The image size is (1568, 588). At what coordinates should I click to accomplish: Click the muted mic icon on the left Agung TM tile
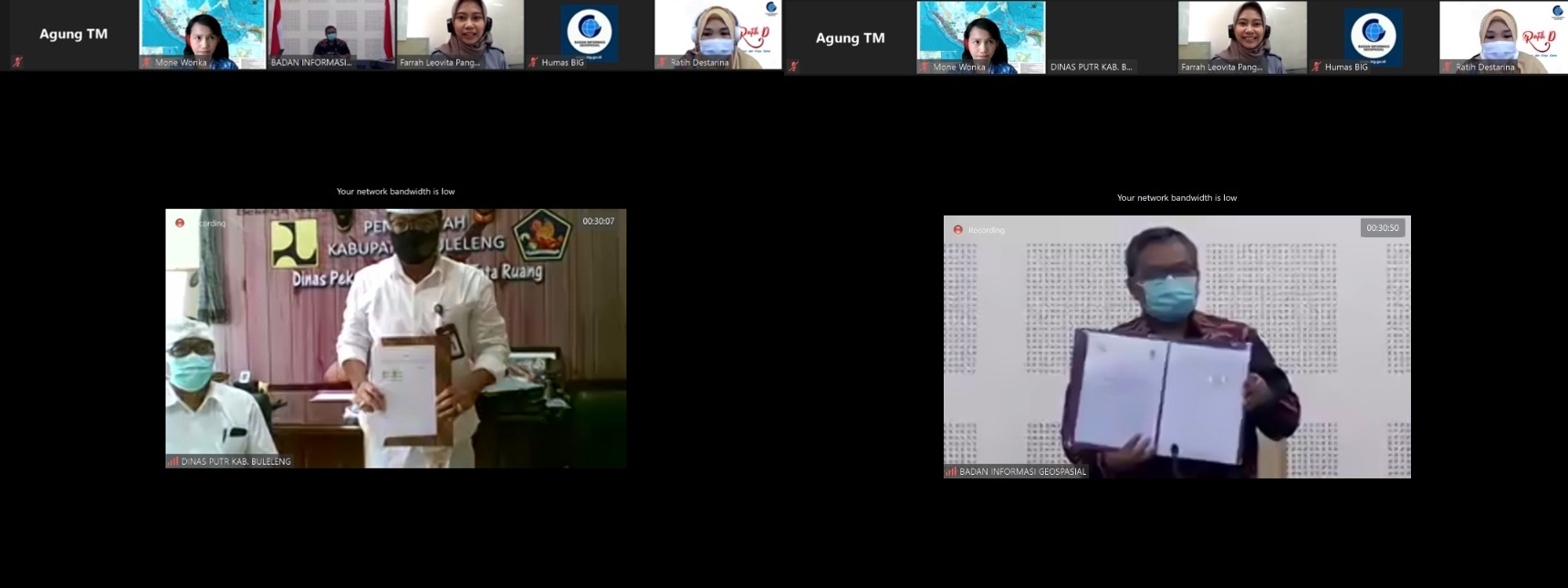pos(16,62)
